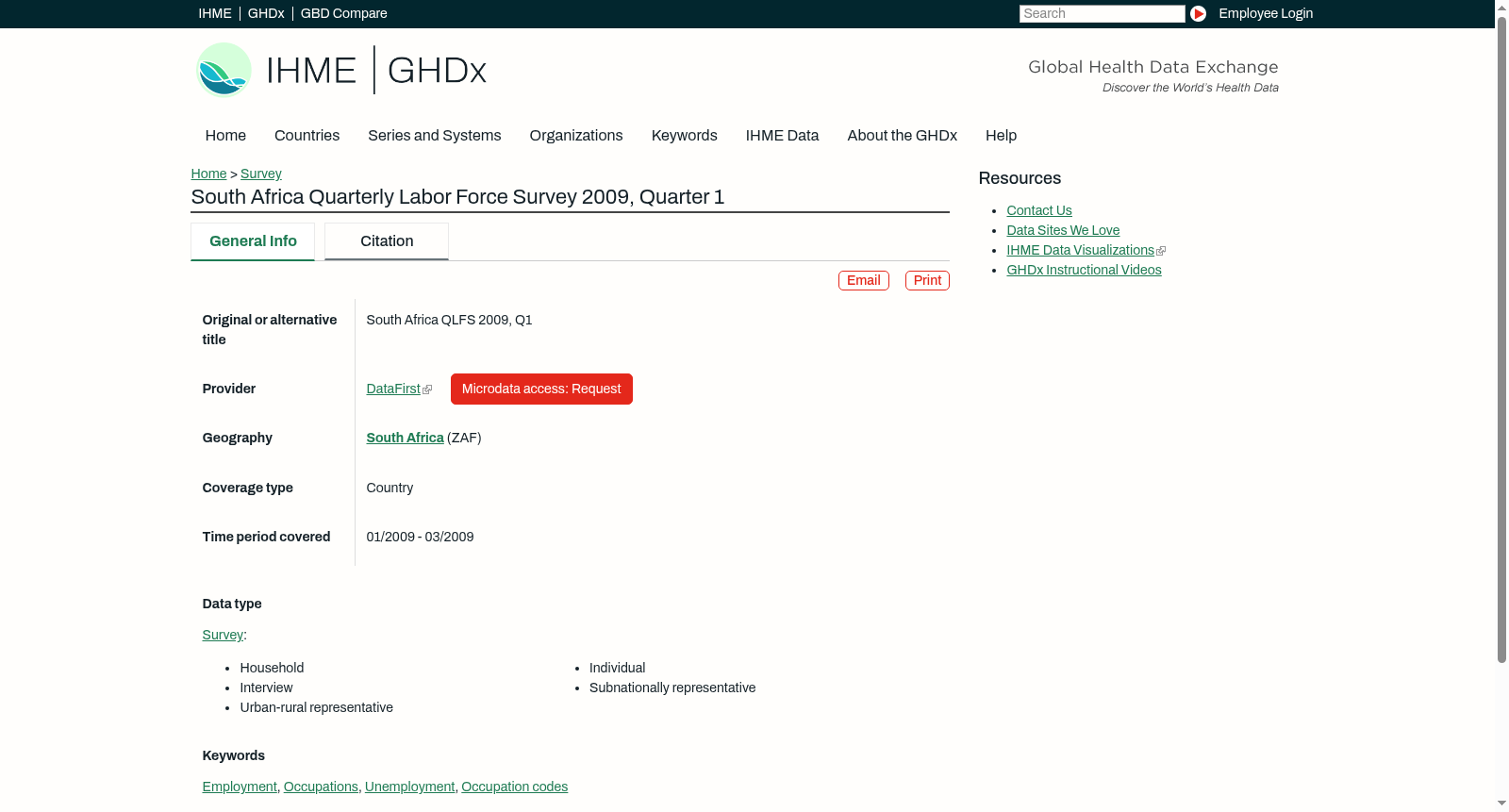This screenshot has height=812, width=1509.
Task: Click the IHME leaf logo
Action: (224, 70)
